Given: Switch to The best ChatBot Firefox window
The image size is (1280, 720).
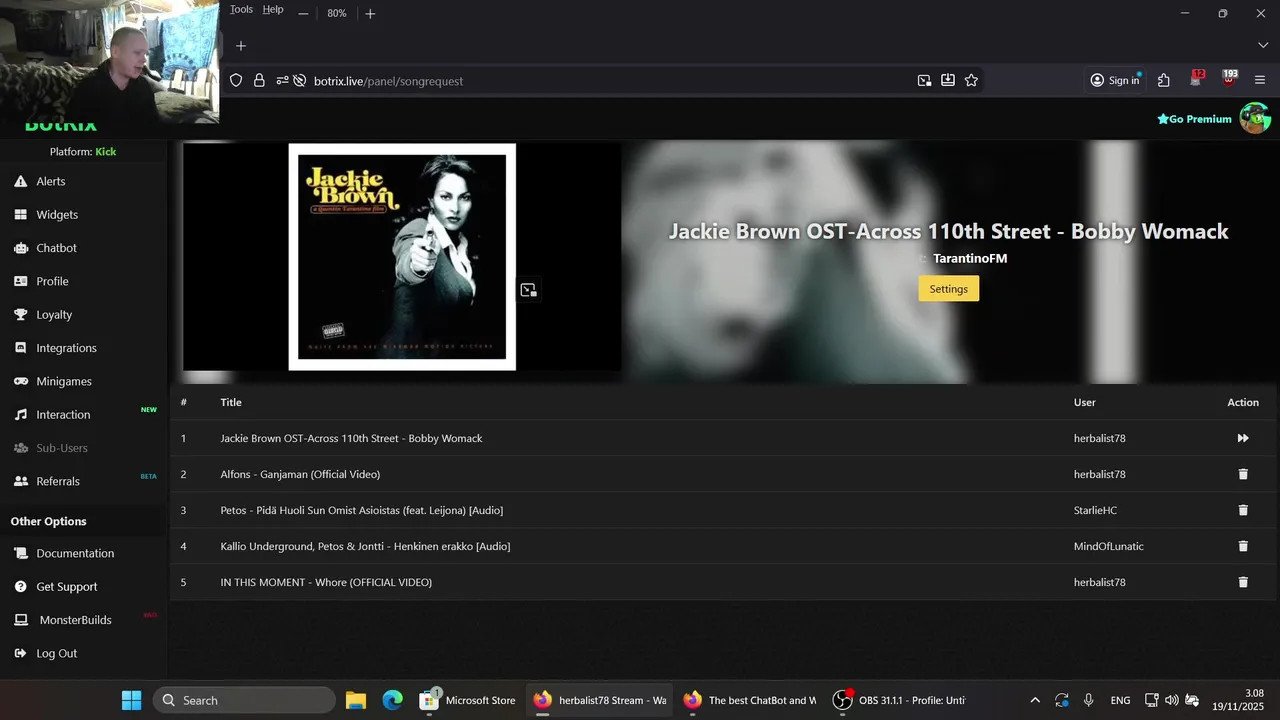Looking at the screenshot, I should coord(750,700).
